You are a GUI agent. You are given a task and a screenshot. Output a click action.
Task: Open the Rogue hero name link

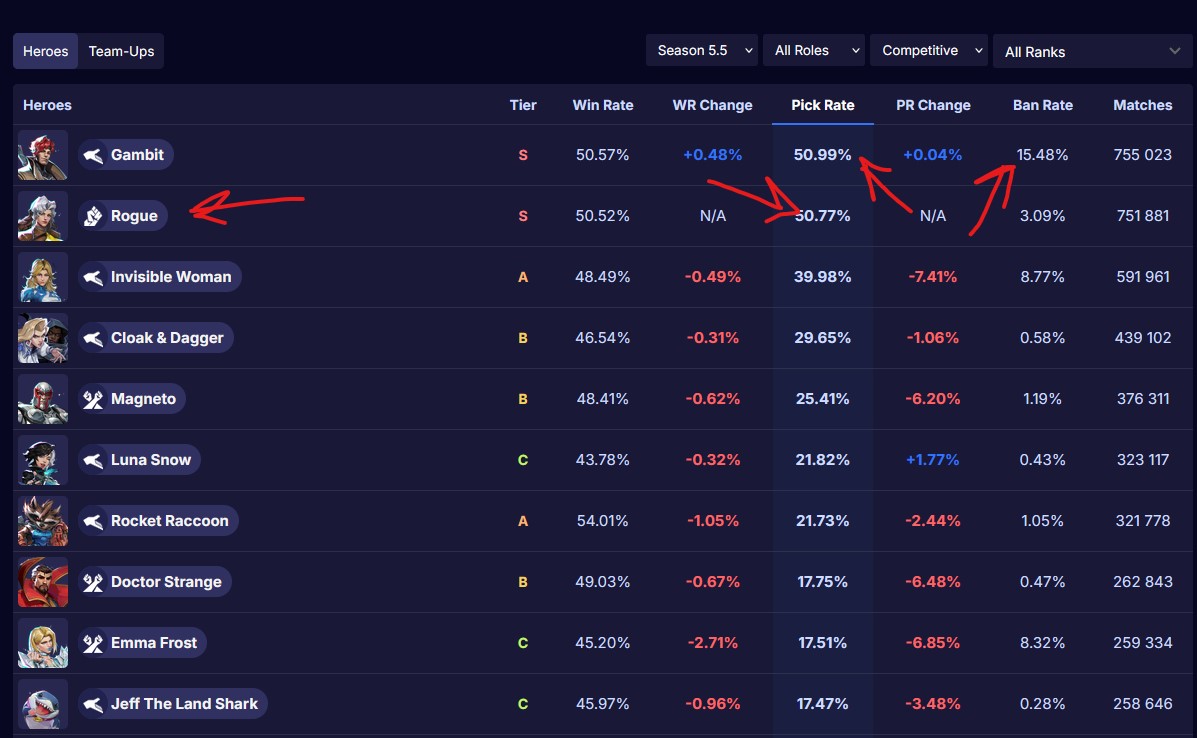pos(134,216)
